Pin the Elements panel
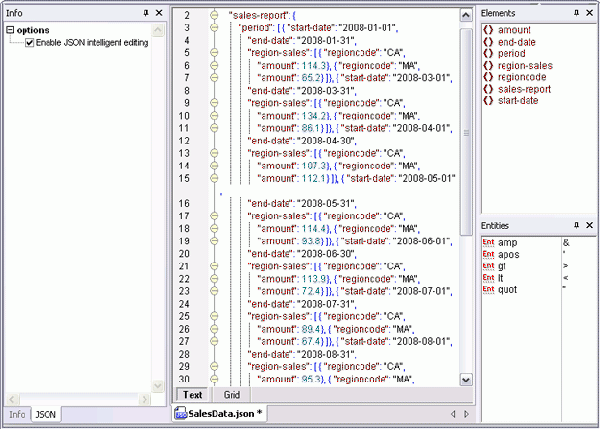Viewport: 600px width, 429px height. coord(576,13)
